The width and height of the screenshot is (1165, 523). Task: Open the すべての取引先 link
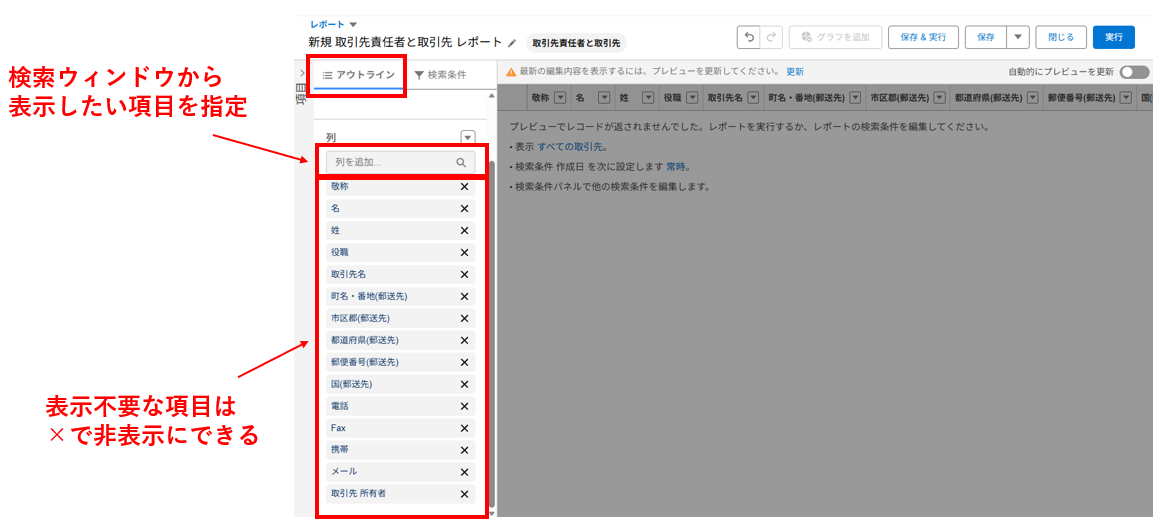click(571, 146)
